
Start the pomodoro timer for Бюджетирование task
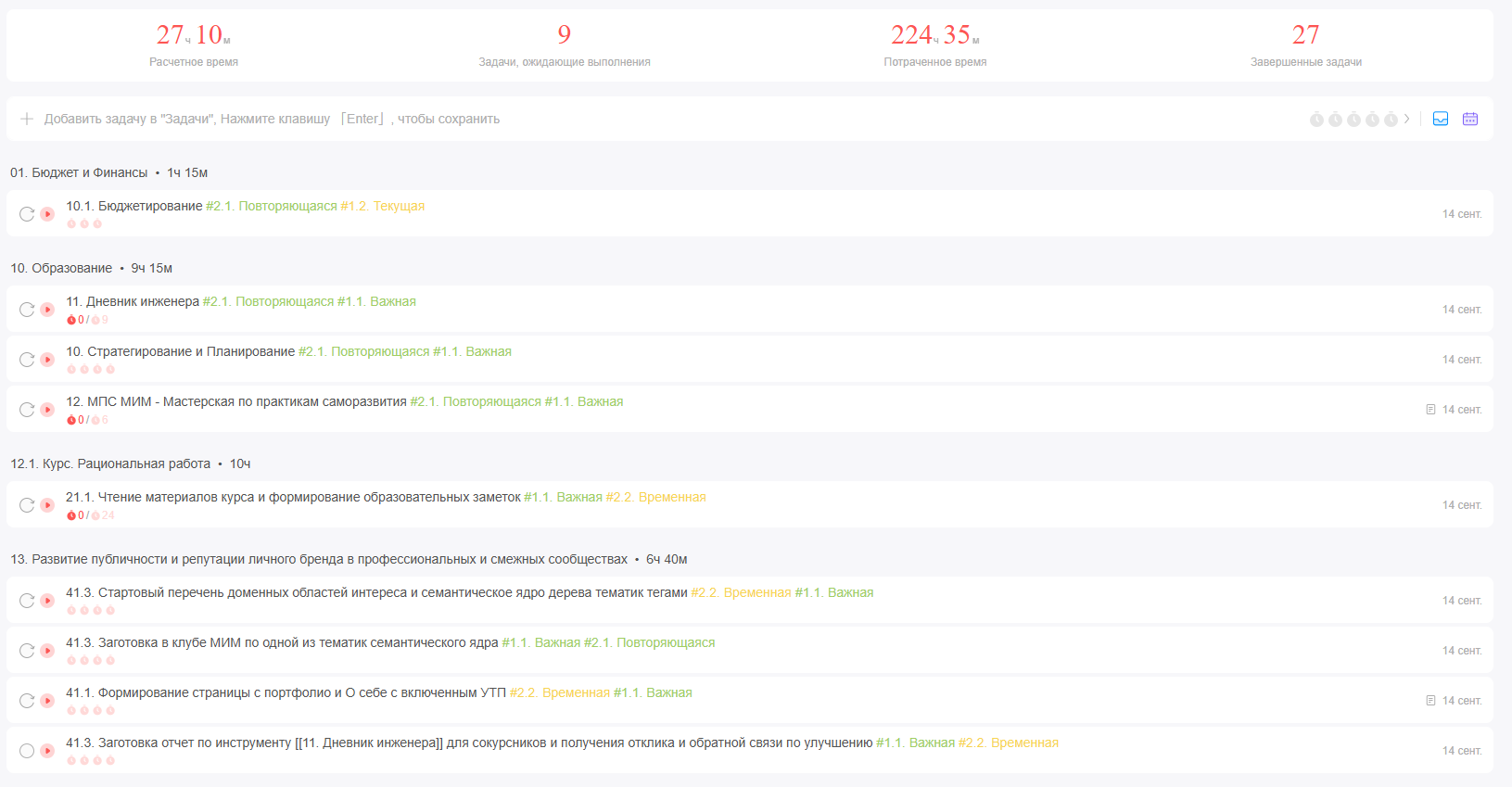click(x=47, y=214)
